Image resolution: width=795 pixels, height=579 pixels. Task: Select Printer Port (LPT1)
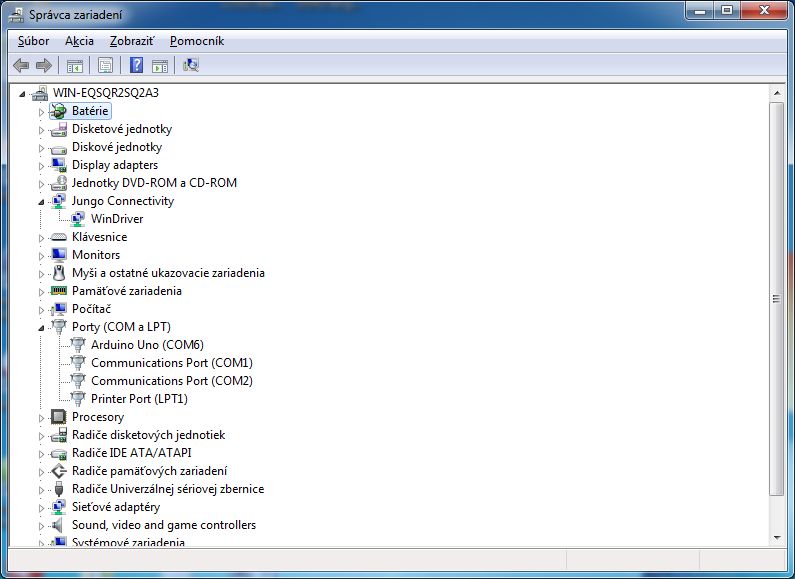(139, 399)
